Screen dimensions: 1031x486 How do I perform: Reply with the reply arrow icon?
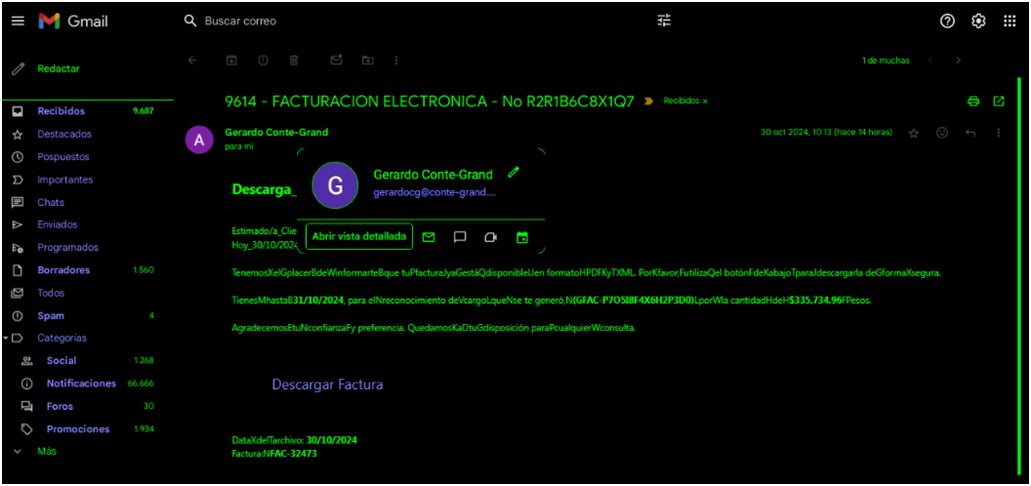(971, 133)
